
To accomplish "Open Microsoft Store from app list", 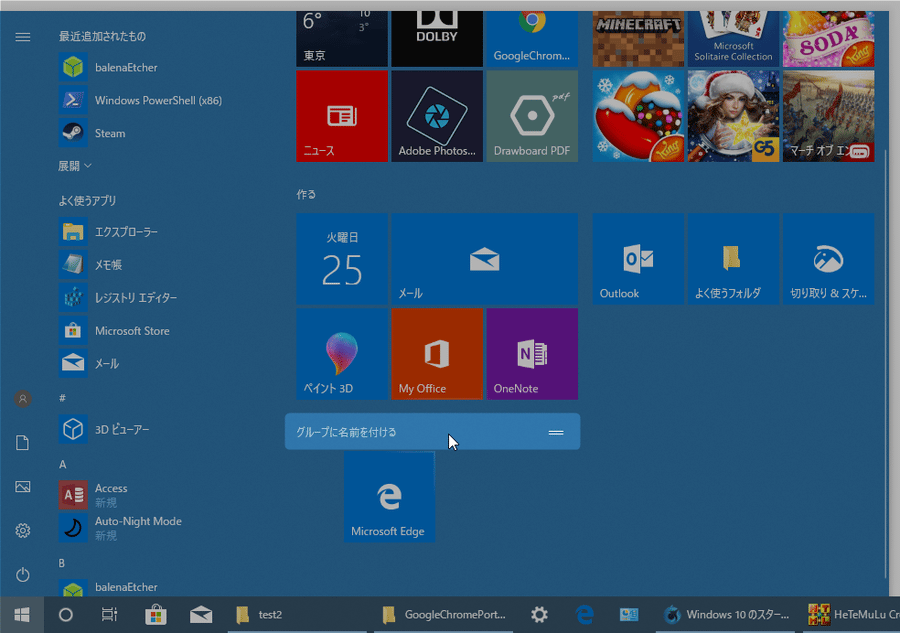I will click(x=115, y=331).
